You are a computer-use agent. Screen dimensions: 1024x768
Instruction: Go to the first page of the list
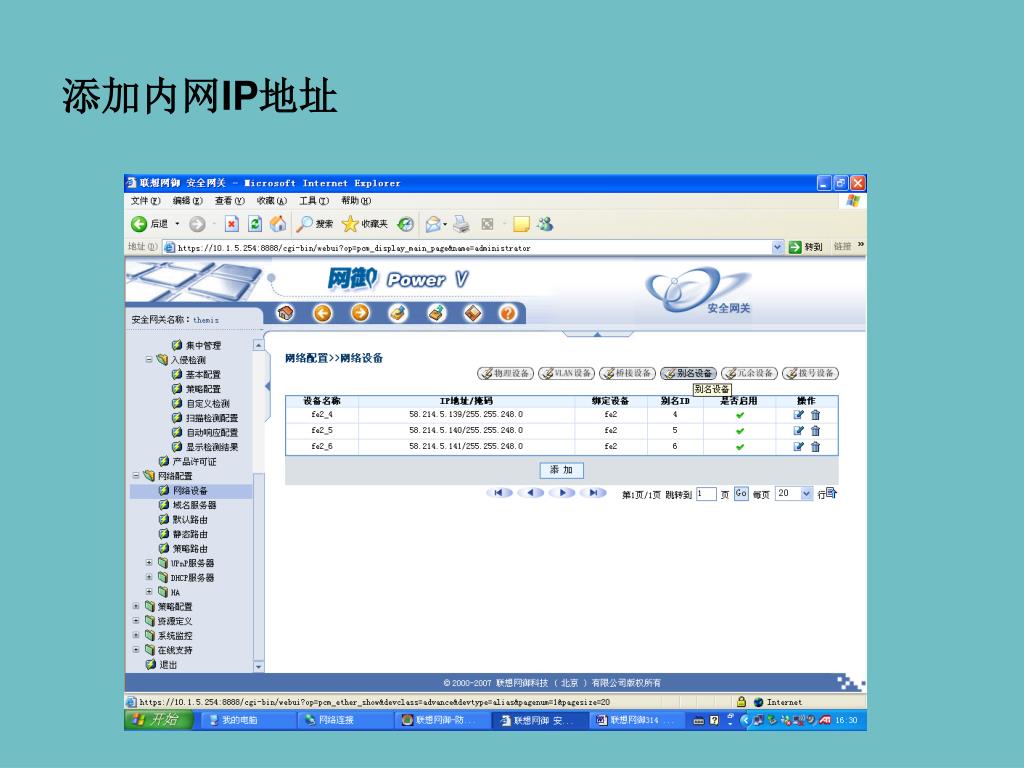click(500, 493)
